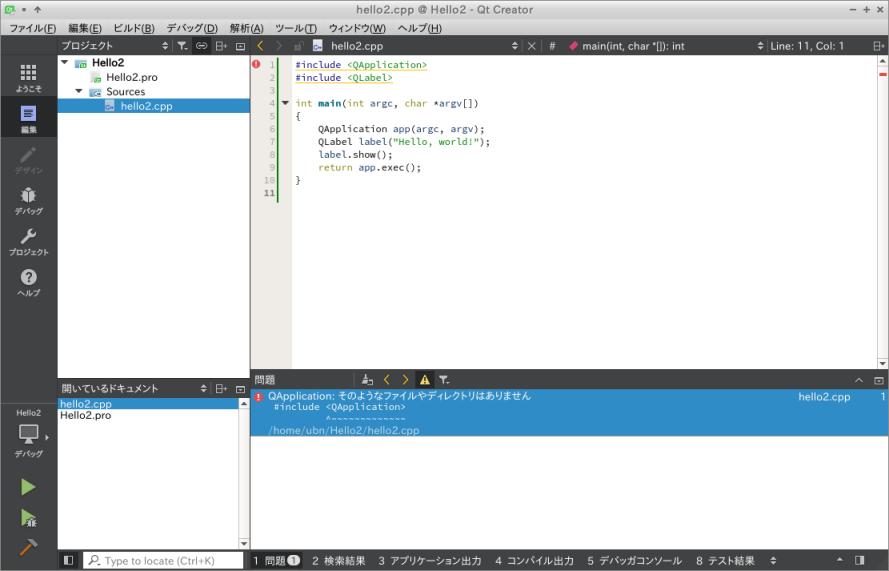Open the 編集(E) menu

85,28
